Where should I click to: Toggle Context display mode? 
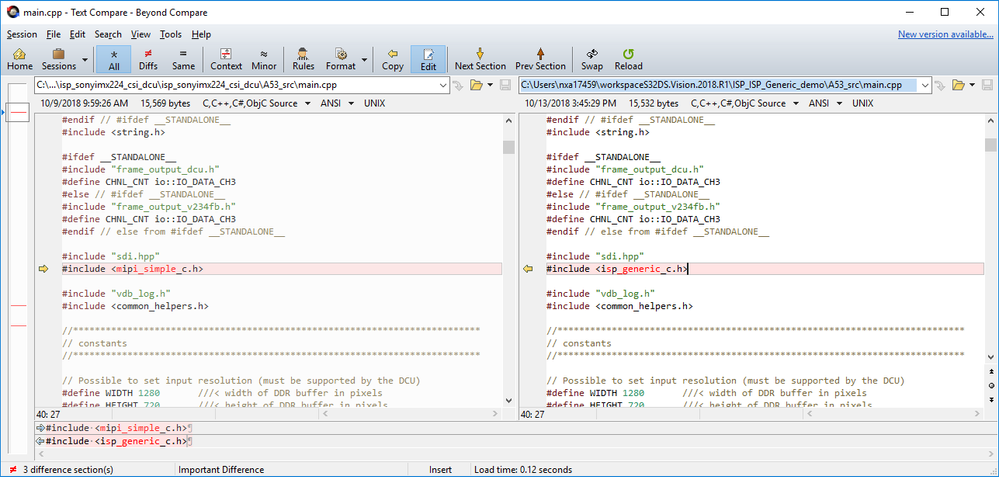(226, 59)
